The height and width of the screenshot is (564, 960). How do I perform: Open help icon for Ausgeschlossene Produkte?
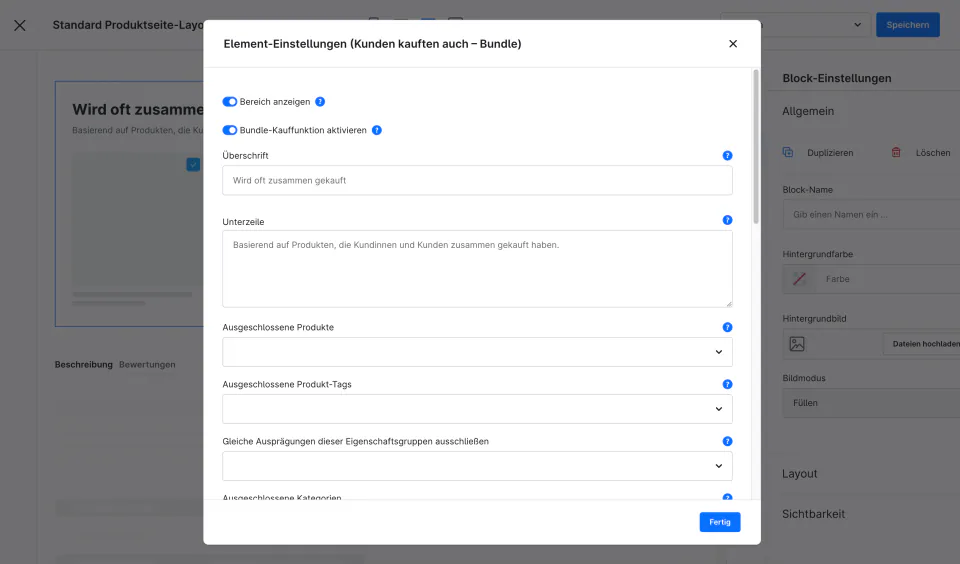pos(727,327)
